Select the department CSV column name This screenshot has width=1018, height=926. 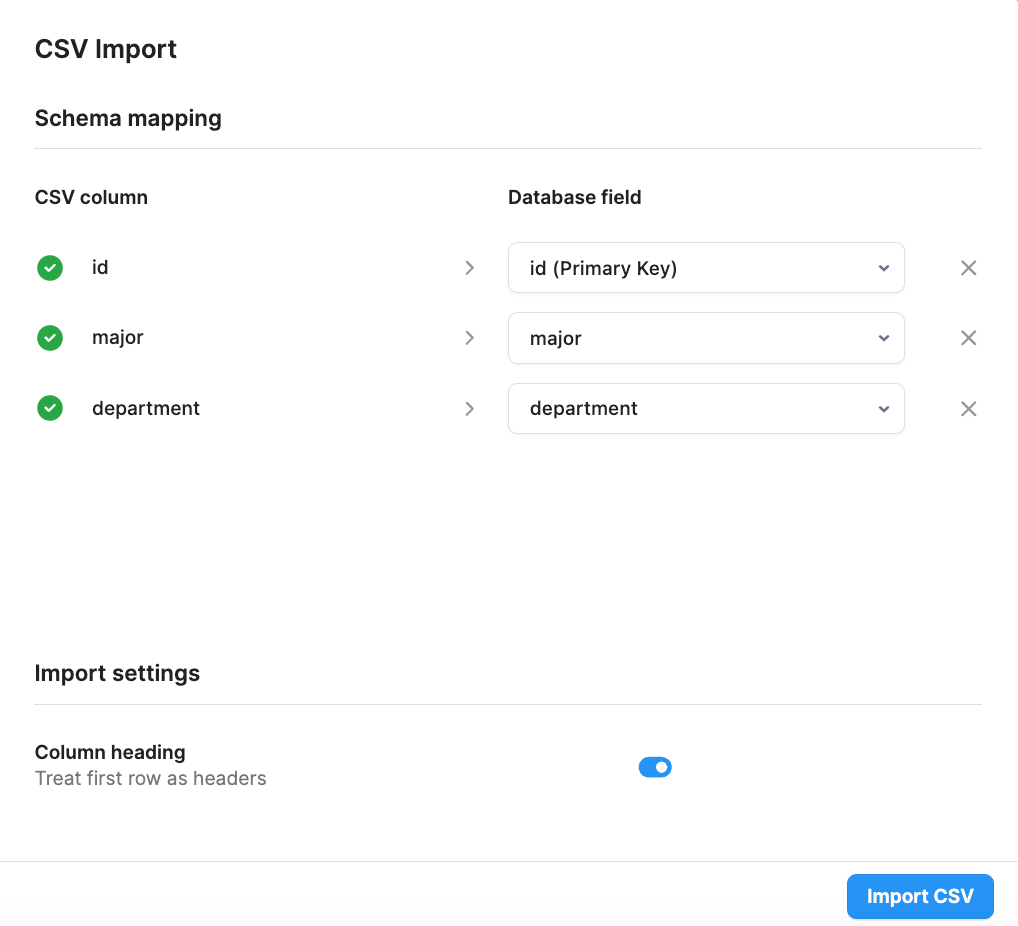click(x=146, y=408)
